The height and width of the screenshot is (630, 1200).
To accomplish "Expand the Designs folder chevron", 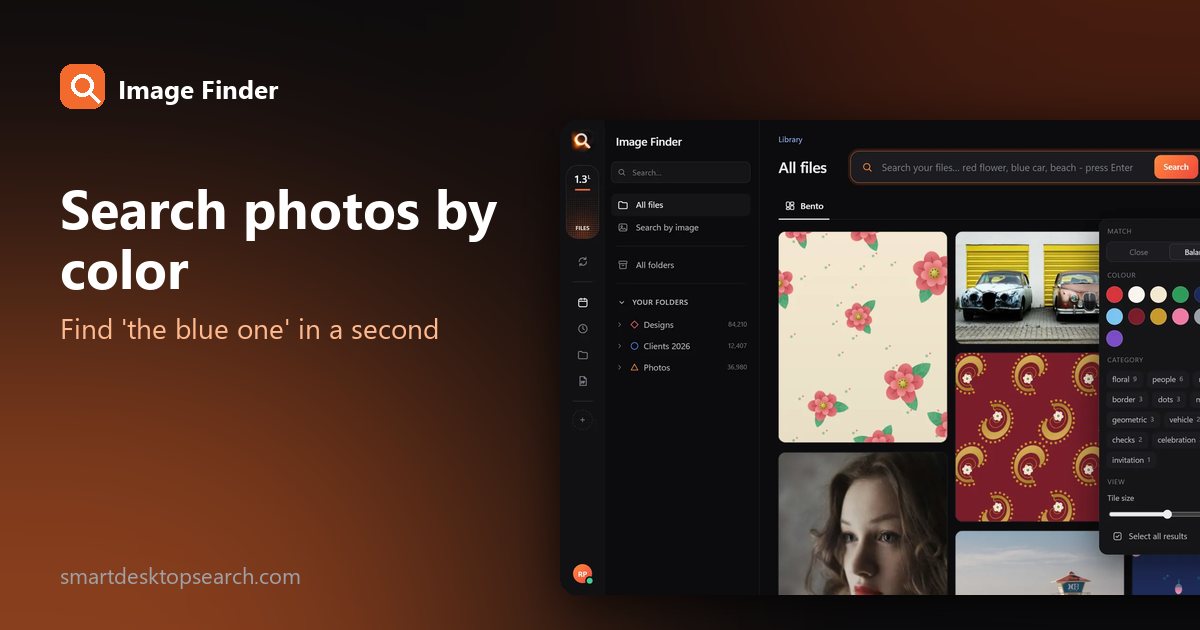I will pos(620,325).
